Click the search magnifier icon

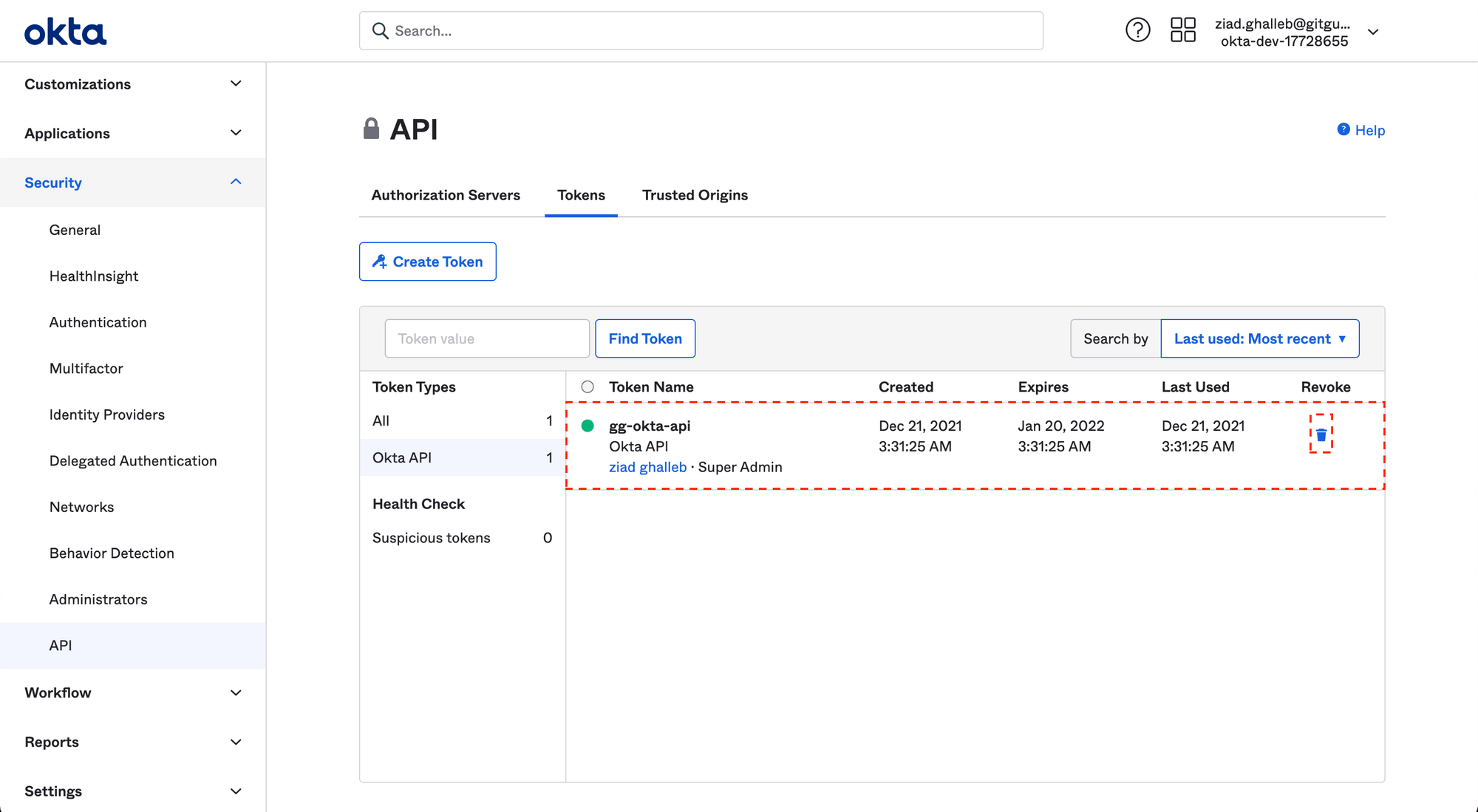(380, 31)
